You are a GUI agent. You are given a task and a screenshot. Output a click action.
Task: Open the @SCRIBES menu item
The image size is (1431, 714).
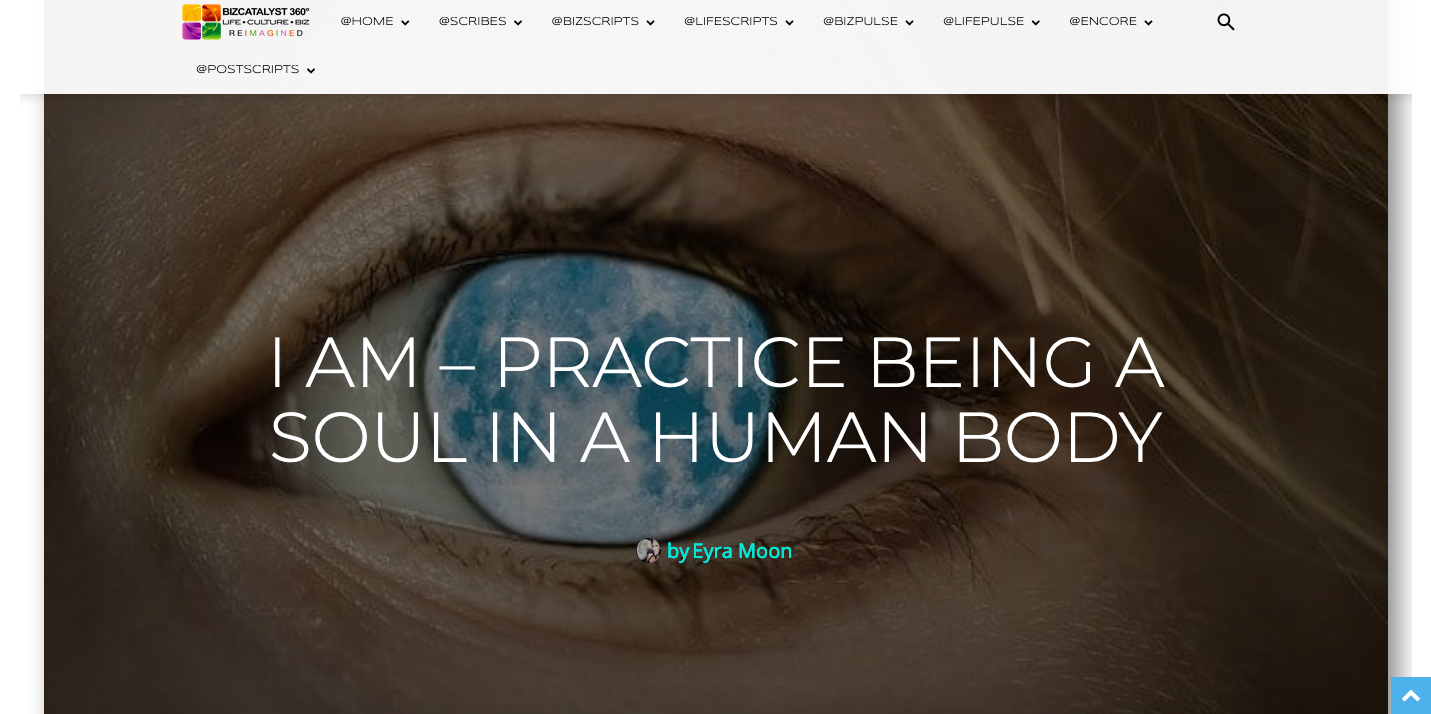point(472,22)
